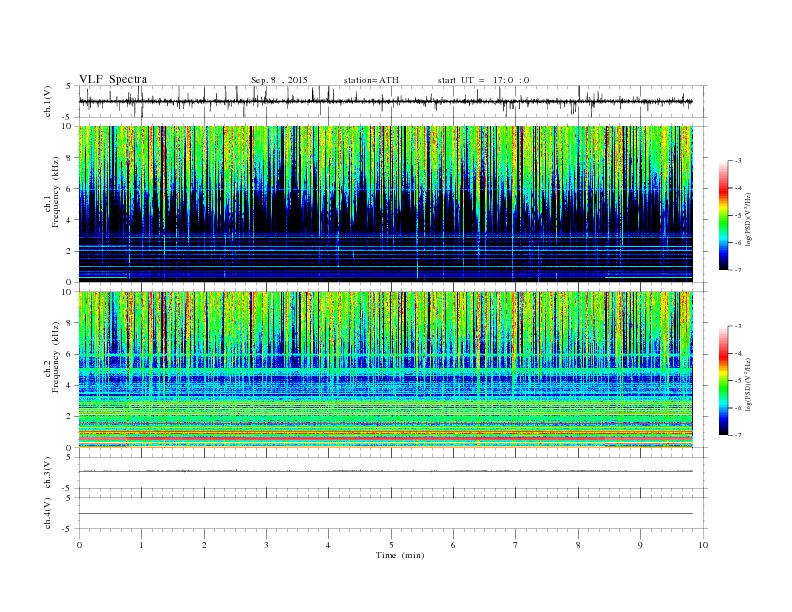
Task: Click the ch.4 flat voltage trace
Action: coord(386,514)
